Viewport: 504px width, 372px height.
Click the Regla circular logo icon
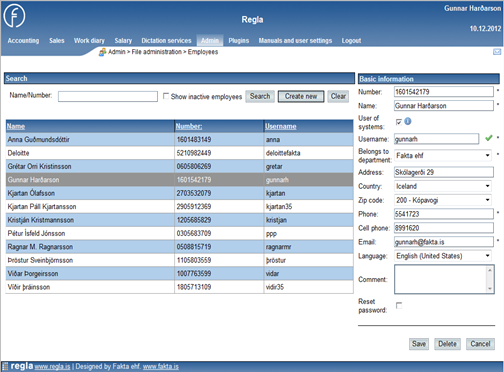point(14,16)
